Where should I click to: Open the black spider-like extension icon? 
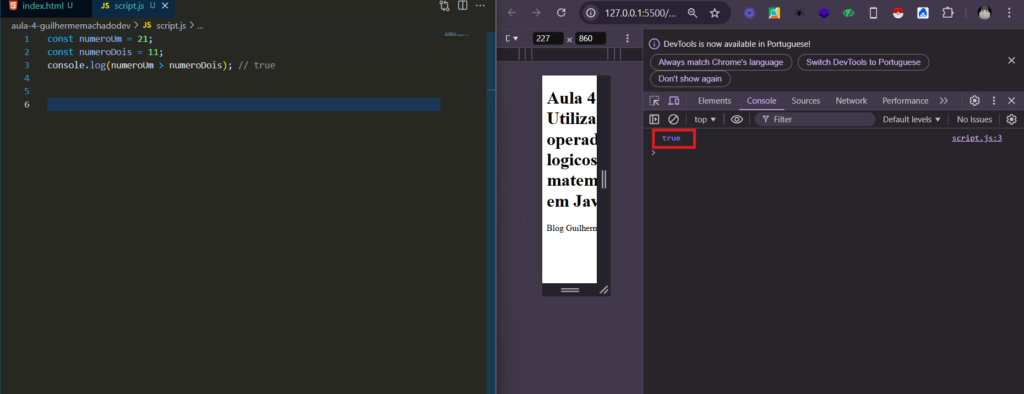point(799,12)
